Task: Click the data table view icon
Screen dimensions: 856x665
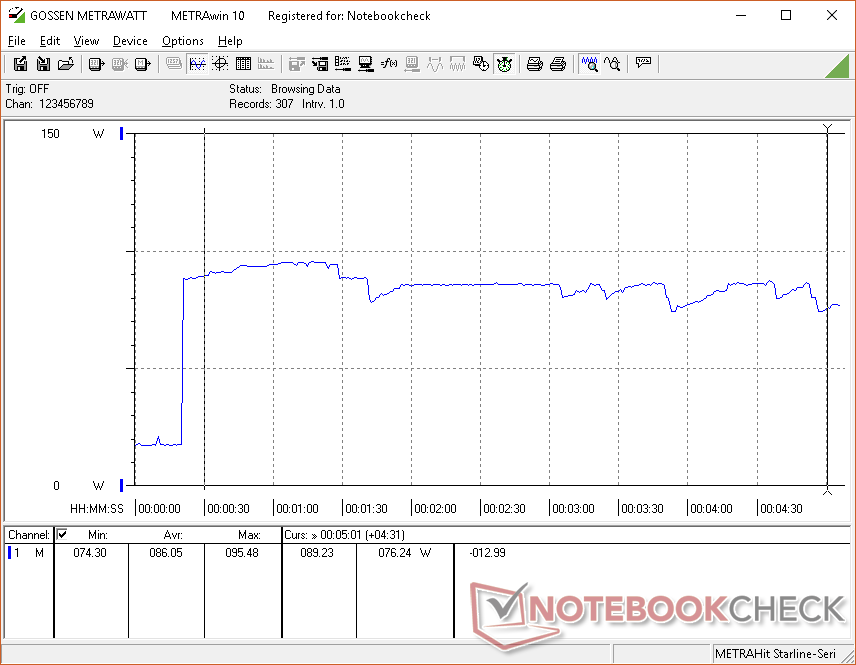Action: click(x=243, y=64)
